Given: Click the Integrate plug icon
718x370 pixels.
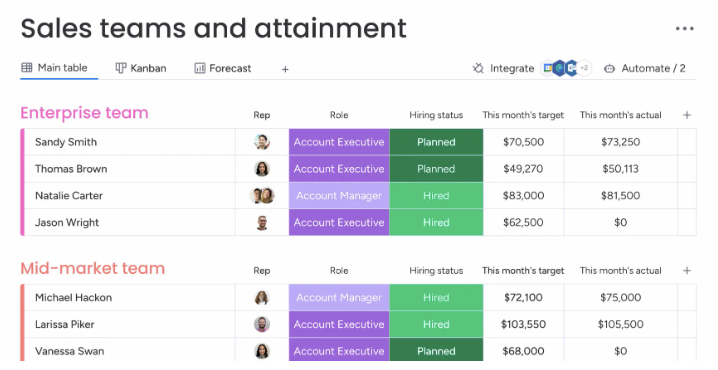Looking at the screenshot, I should tap(478, 68).
